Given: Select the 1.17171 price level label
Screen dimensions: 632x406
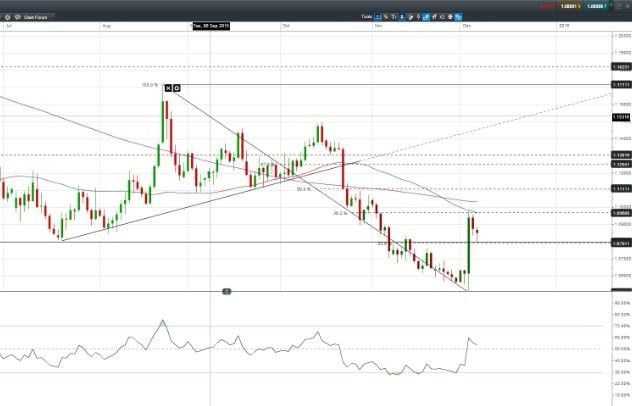Looking at the screenshot, I should 619,85.
